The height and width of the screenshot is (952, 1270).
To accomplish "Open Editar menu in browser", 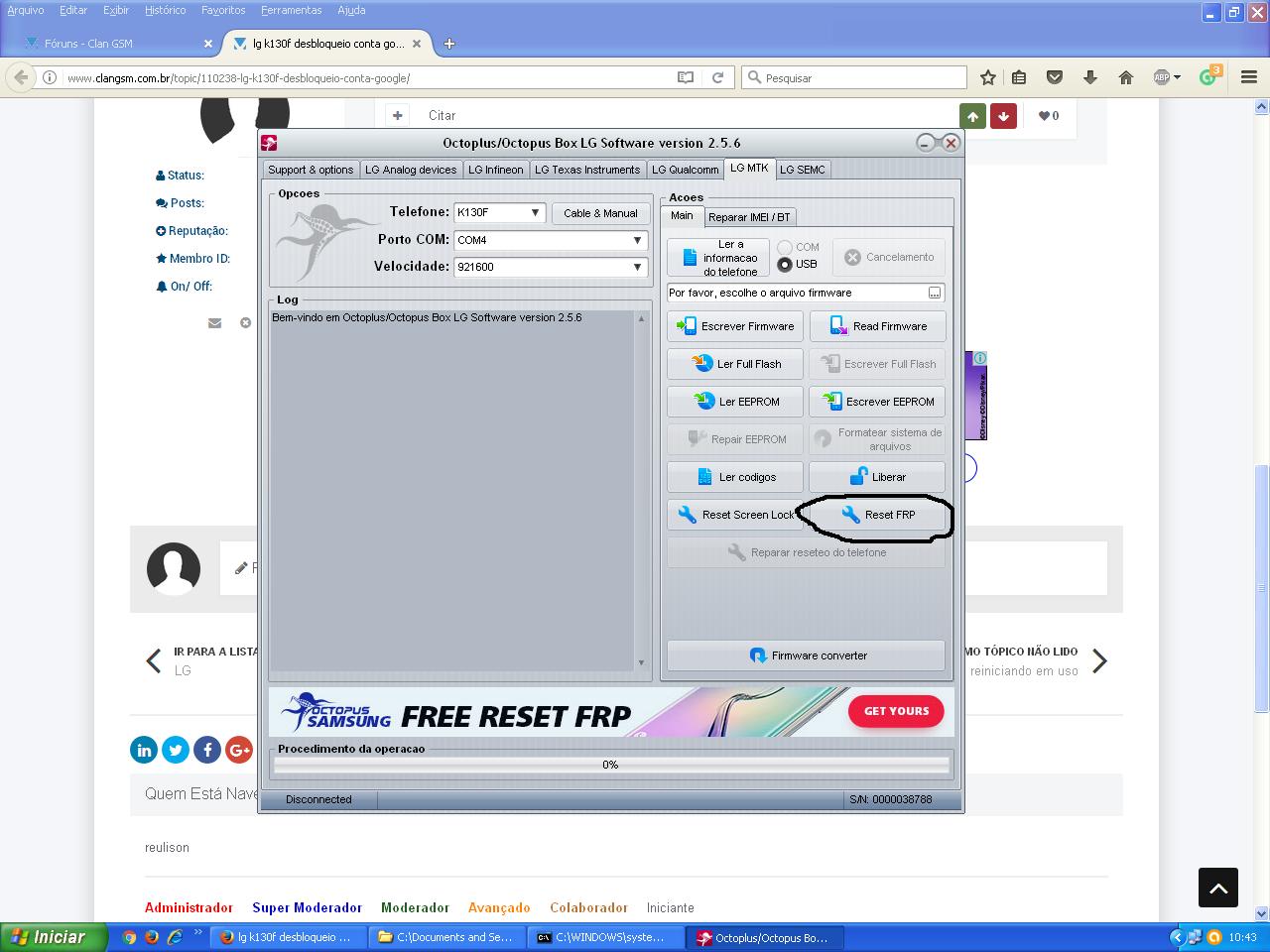I will pyautogui.click(x=73, y=10).
